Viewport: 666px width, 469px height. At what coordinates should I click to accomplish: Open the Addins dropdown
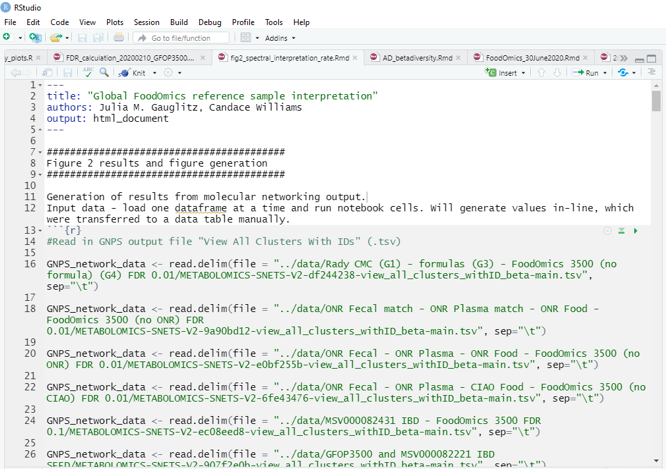tap(280, 38)
